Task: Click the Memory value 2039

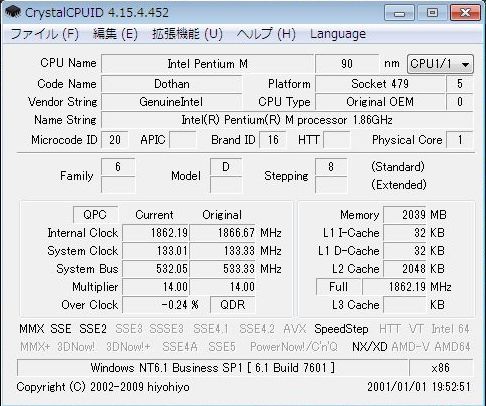Action: 405,215
